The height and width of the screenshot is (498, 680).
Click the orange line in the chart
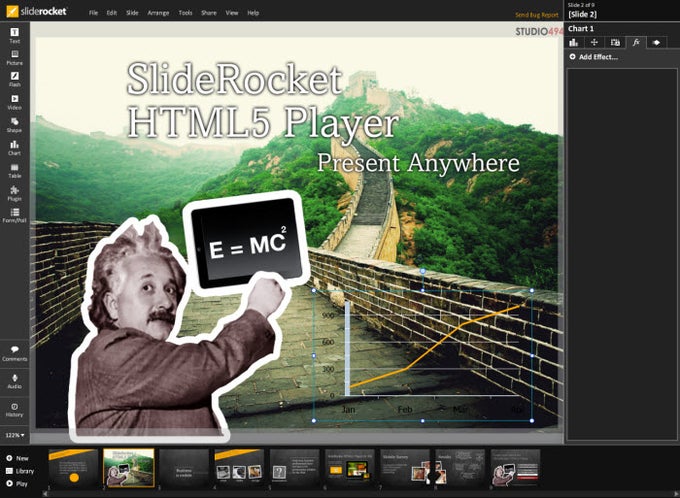pos(434,347)
